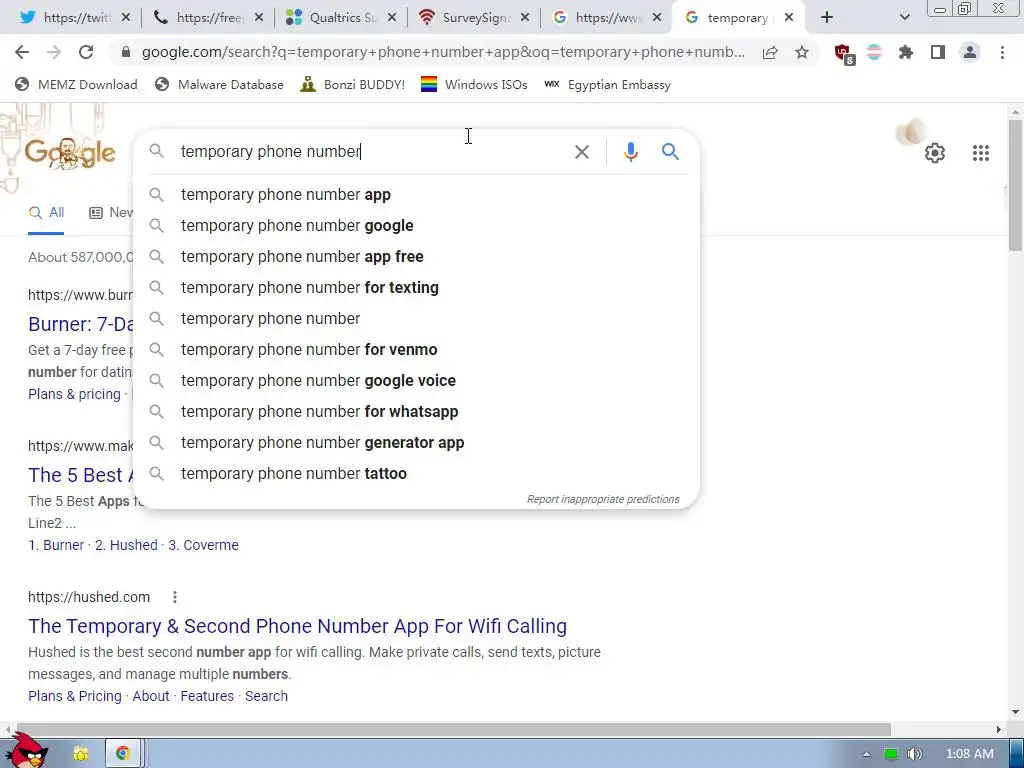1024x768 pixels.
Task: Open the Angry Birds start button
Action: coord(25,751)
